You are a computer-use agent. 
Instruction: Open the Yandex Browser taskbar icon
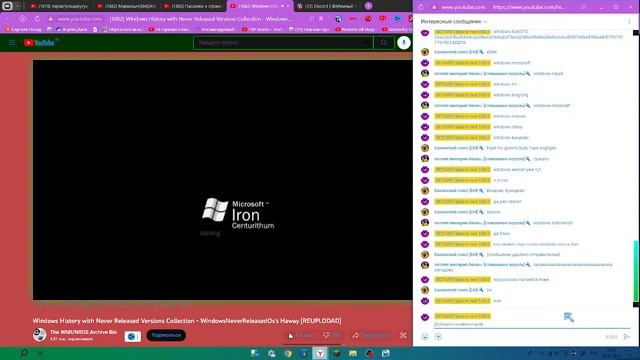[x=320, y=353]
